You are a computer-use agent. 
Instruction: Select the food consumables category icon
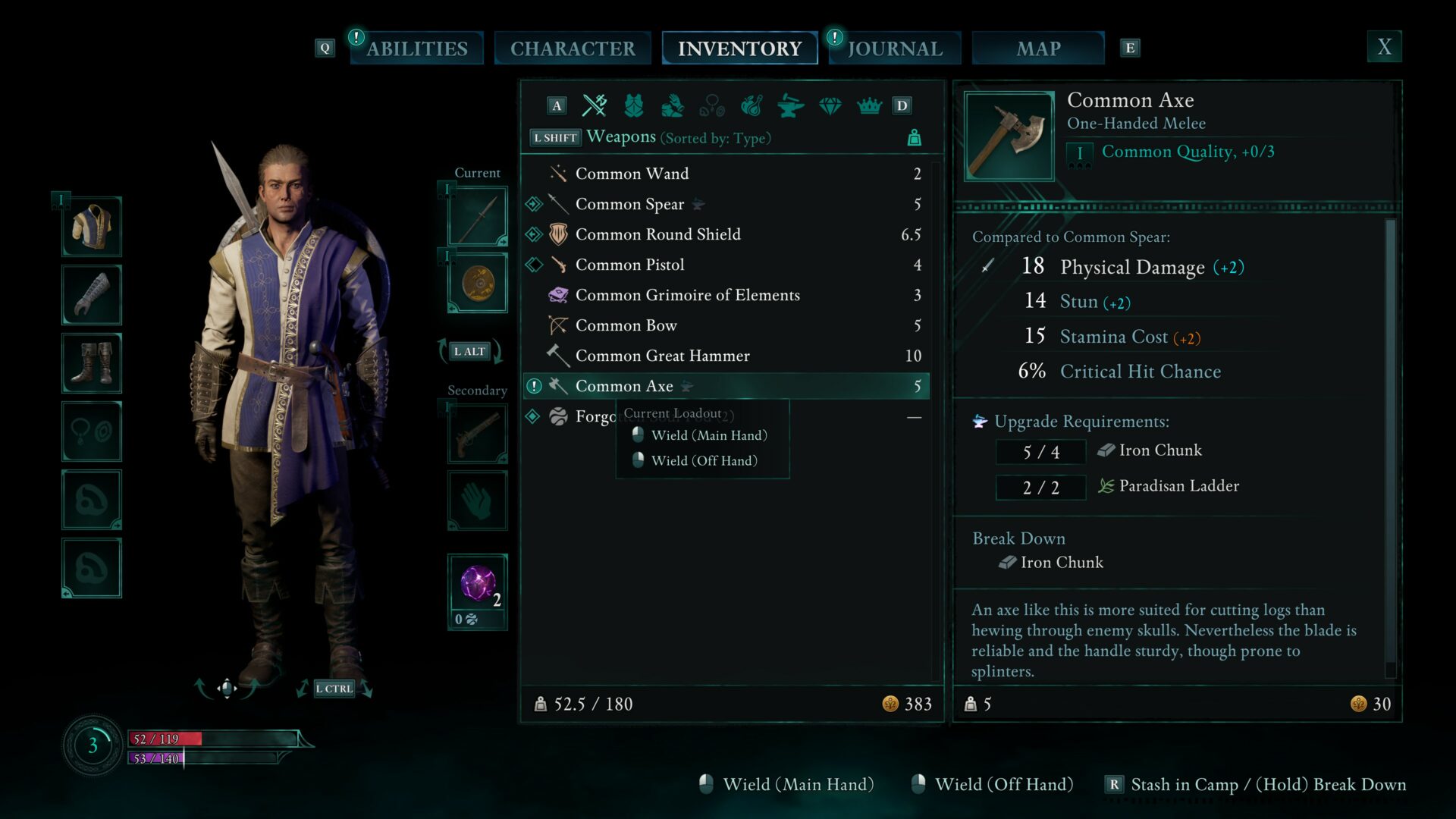(752, 105)
